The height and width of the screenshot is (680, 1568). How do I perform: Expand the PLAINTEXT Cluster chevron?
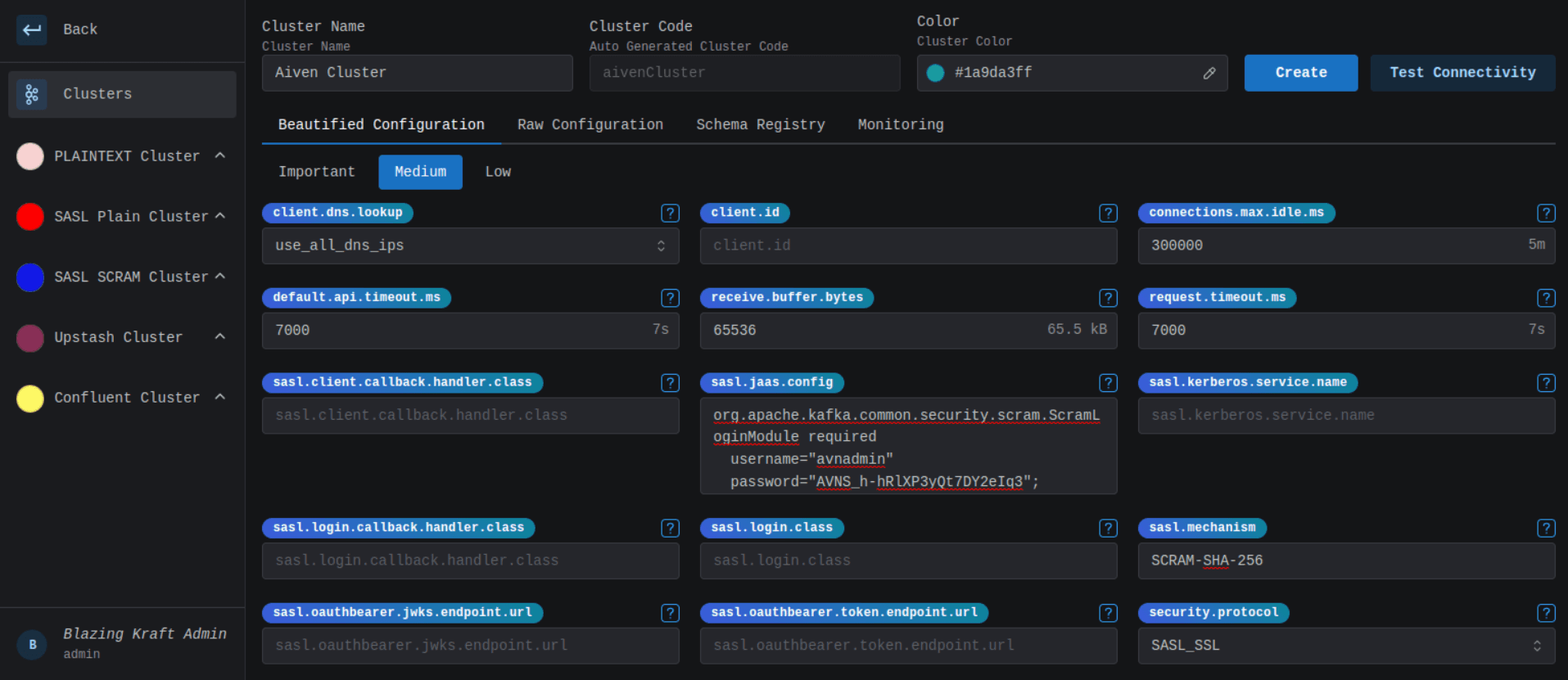(219, 155)
